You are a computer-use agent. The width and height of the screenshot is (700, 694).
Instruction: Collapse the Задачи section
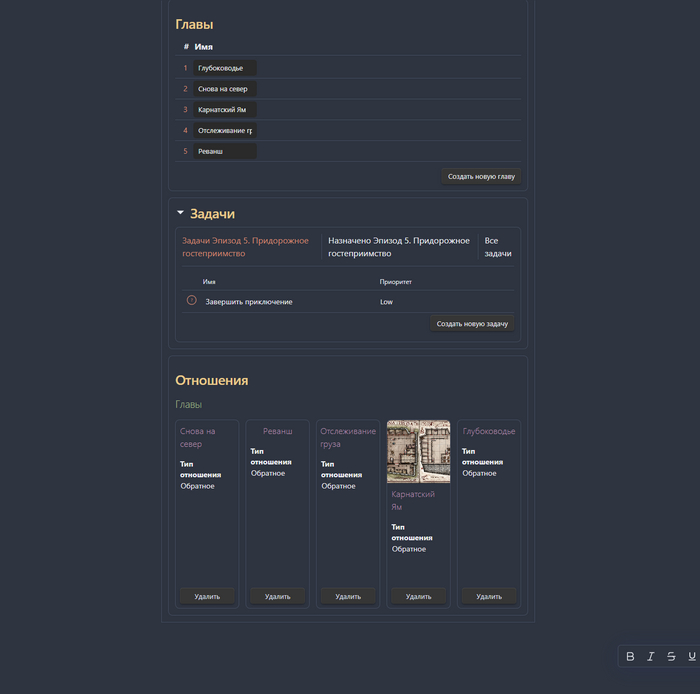[180, 213]
